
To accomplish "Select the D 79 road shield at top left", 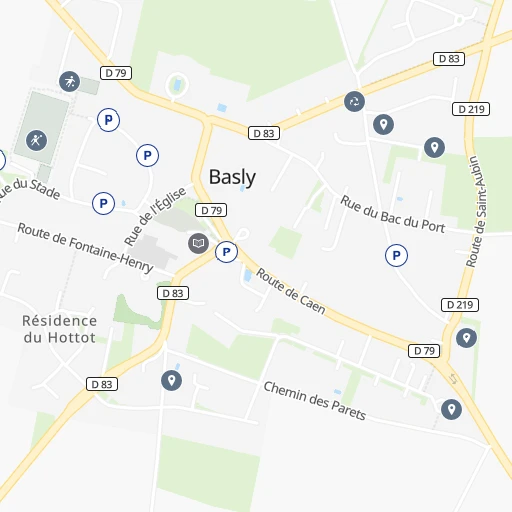I will [116, 73].
